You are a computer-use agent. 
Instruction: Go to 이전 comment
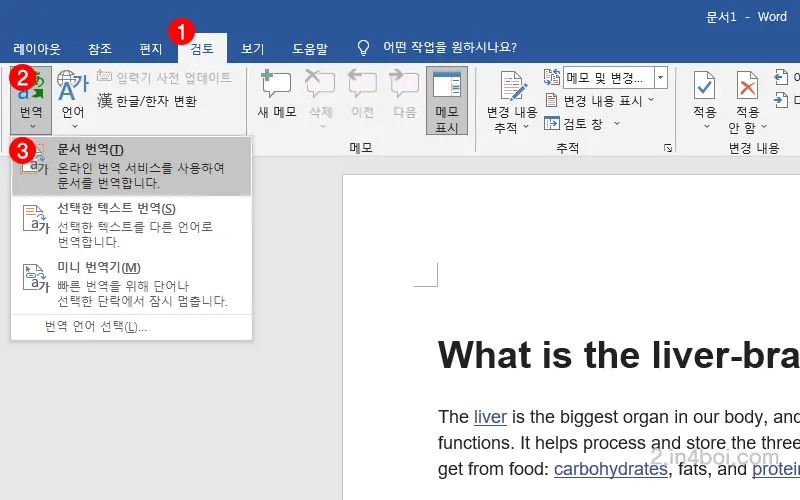point(362,96)
